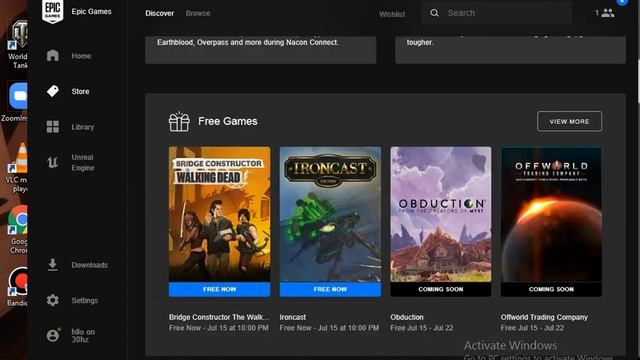This screenshot has height=360, width=640.
Task: Click FREE NOW under Bridge Constructor
Action: (220, 289)
